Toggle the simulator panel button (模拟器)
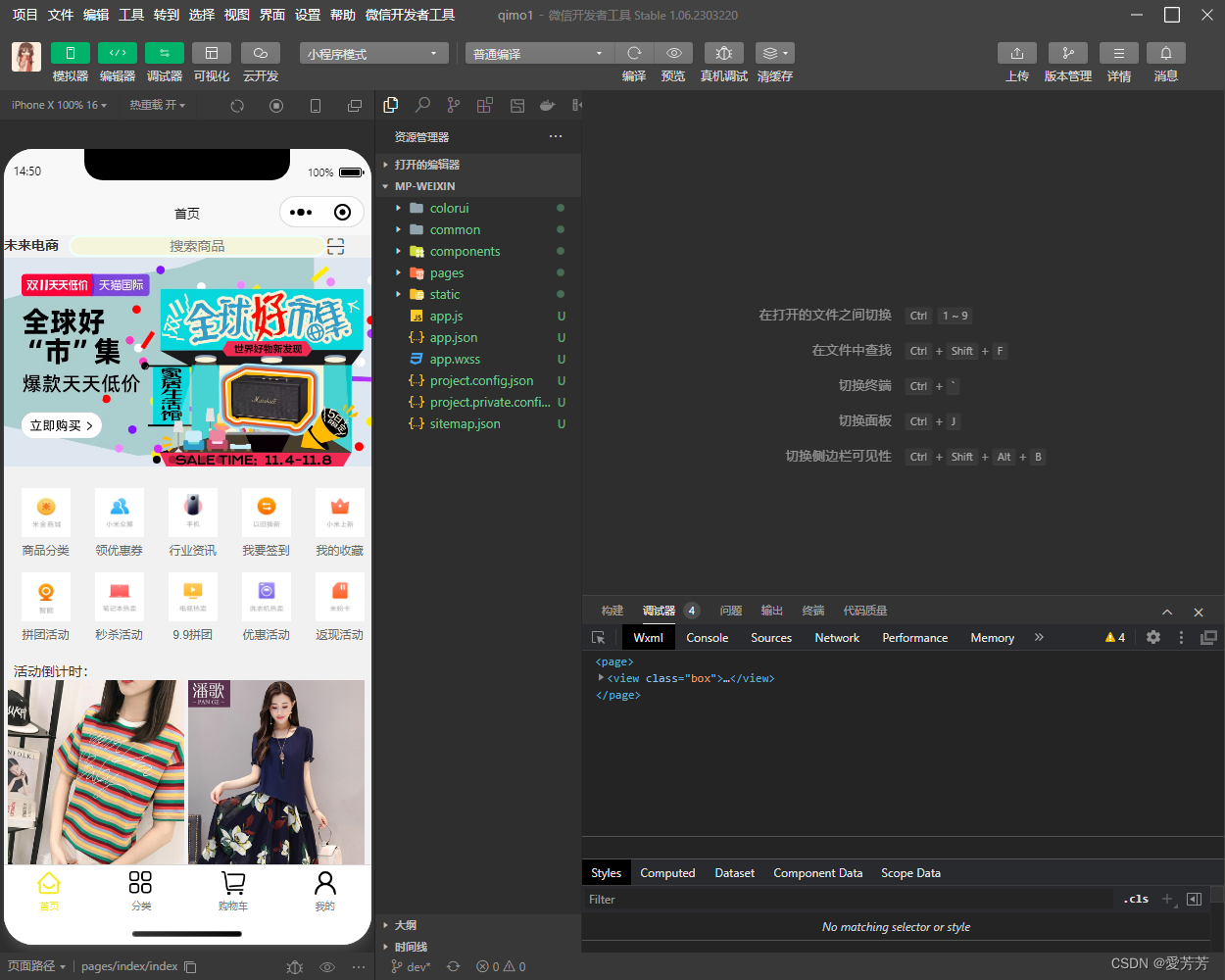Screen dimensions: 1225x980 point(71,53)
